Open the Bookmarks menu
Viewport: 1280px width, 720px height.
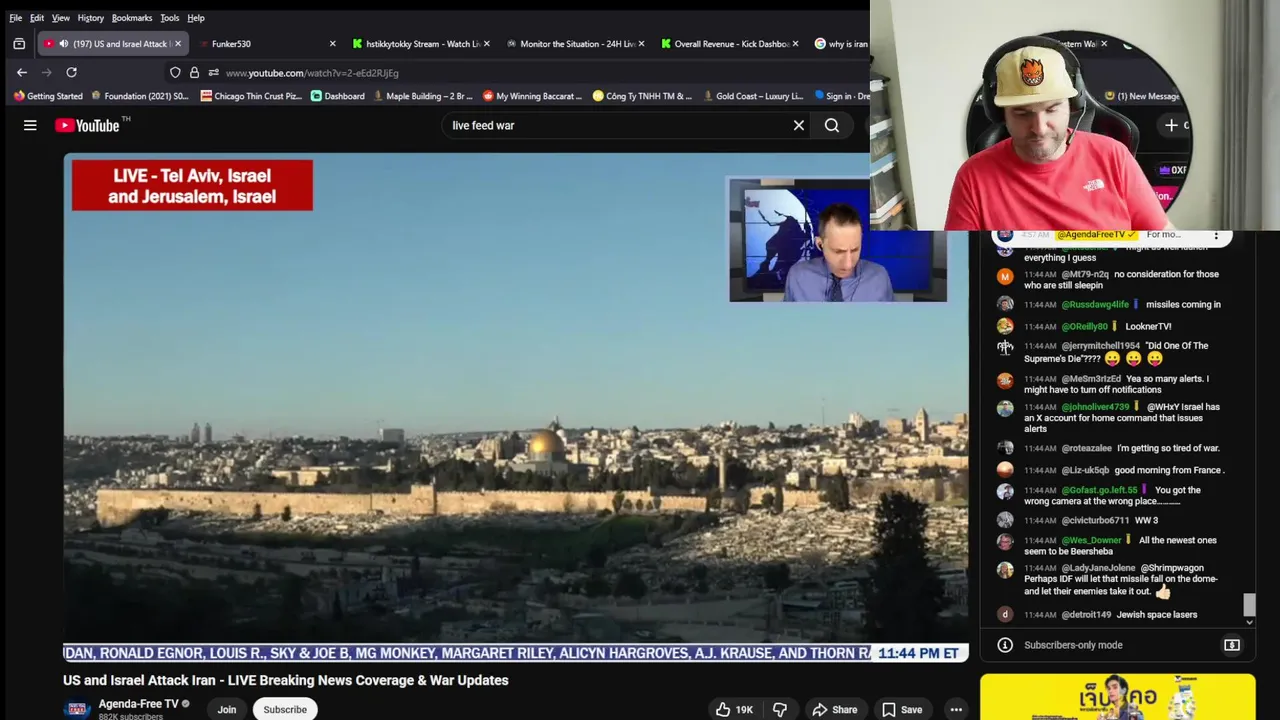[x=132, y=18]
